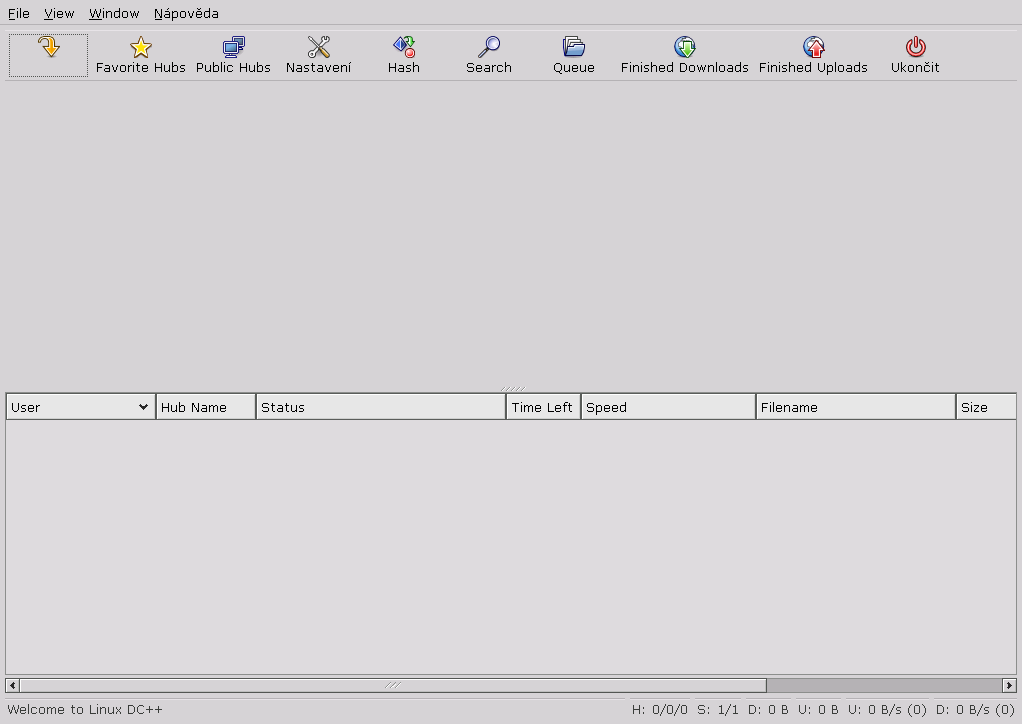Open the File menu
The width and height of the screenshot is (1022, 724).
click(19, 14)
